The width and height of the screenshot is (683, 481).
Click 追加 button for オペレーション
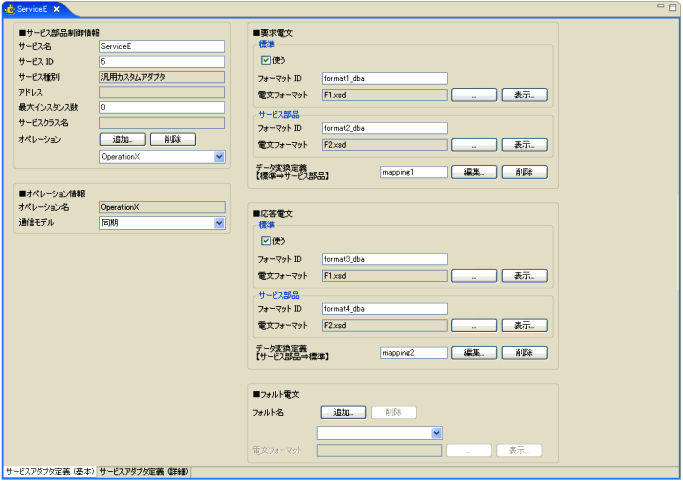click(x=122, y=139)
